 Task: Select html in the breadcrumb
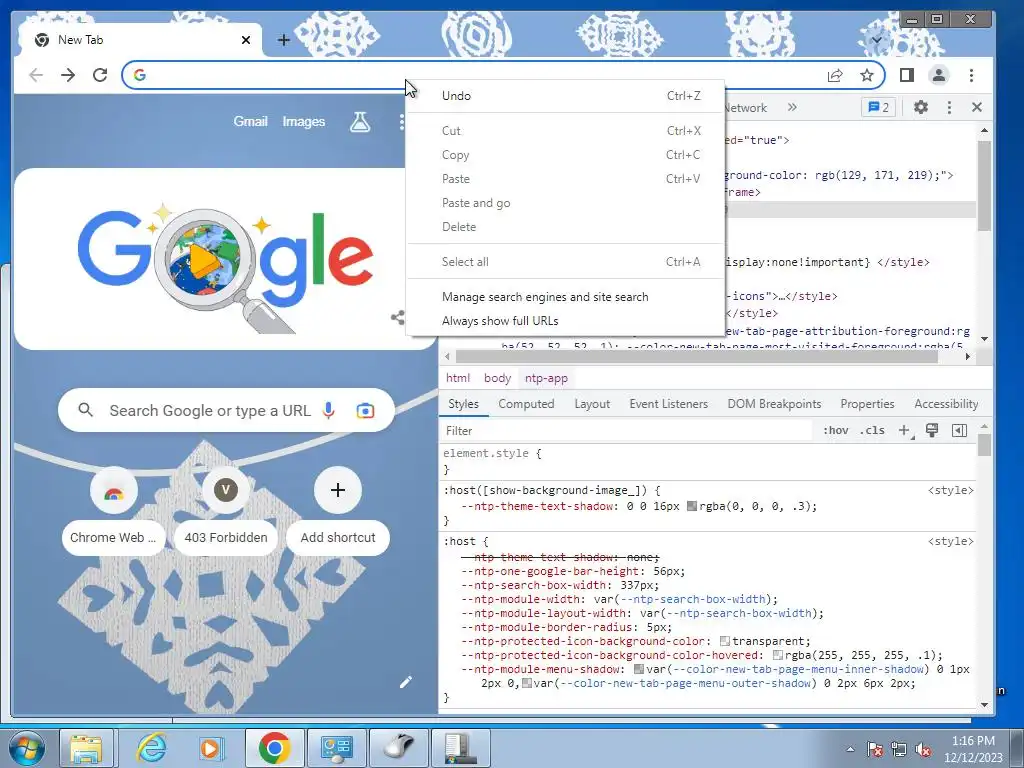pyautogui.click(x=458, y=378)
